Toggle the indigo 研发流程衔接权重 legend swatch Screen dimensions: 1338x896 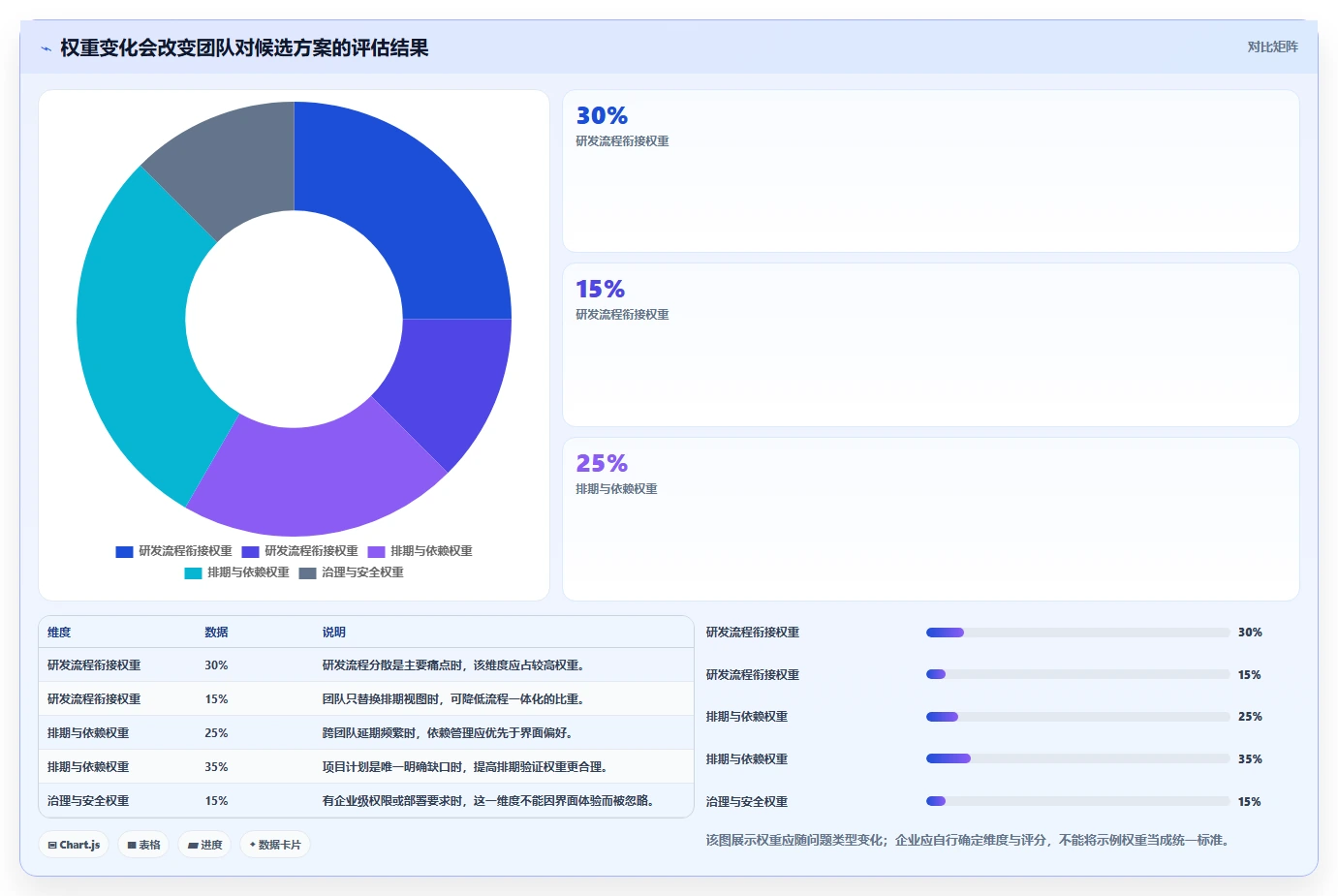(x=250, y=551)
